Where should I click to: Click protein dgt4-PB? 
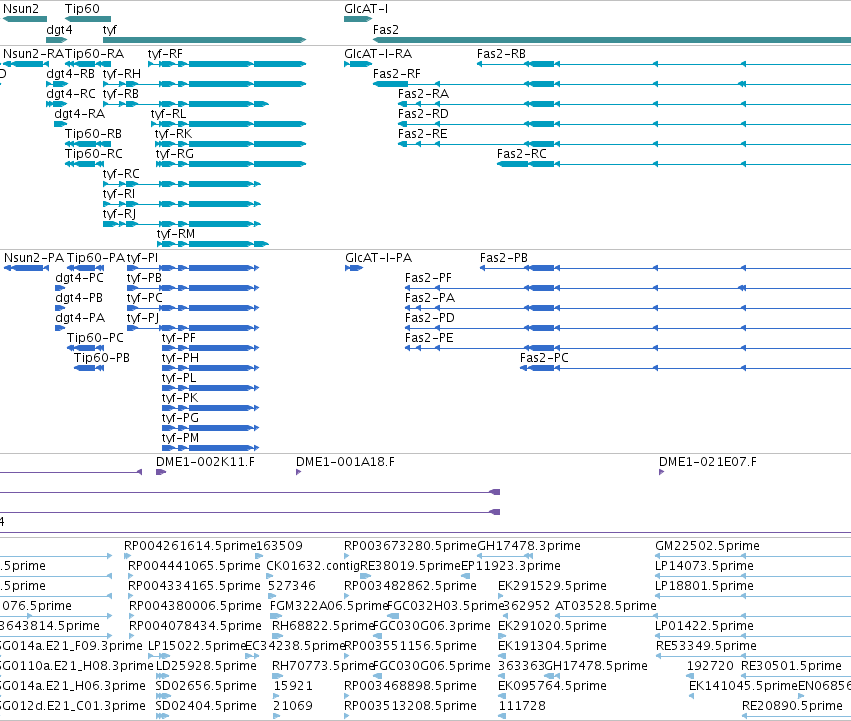(79, 298)
